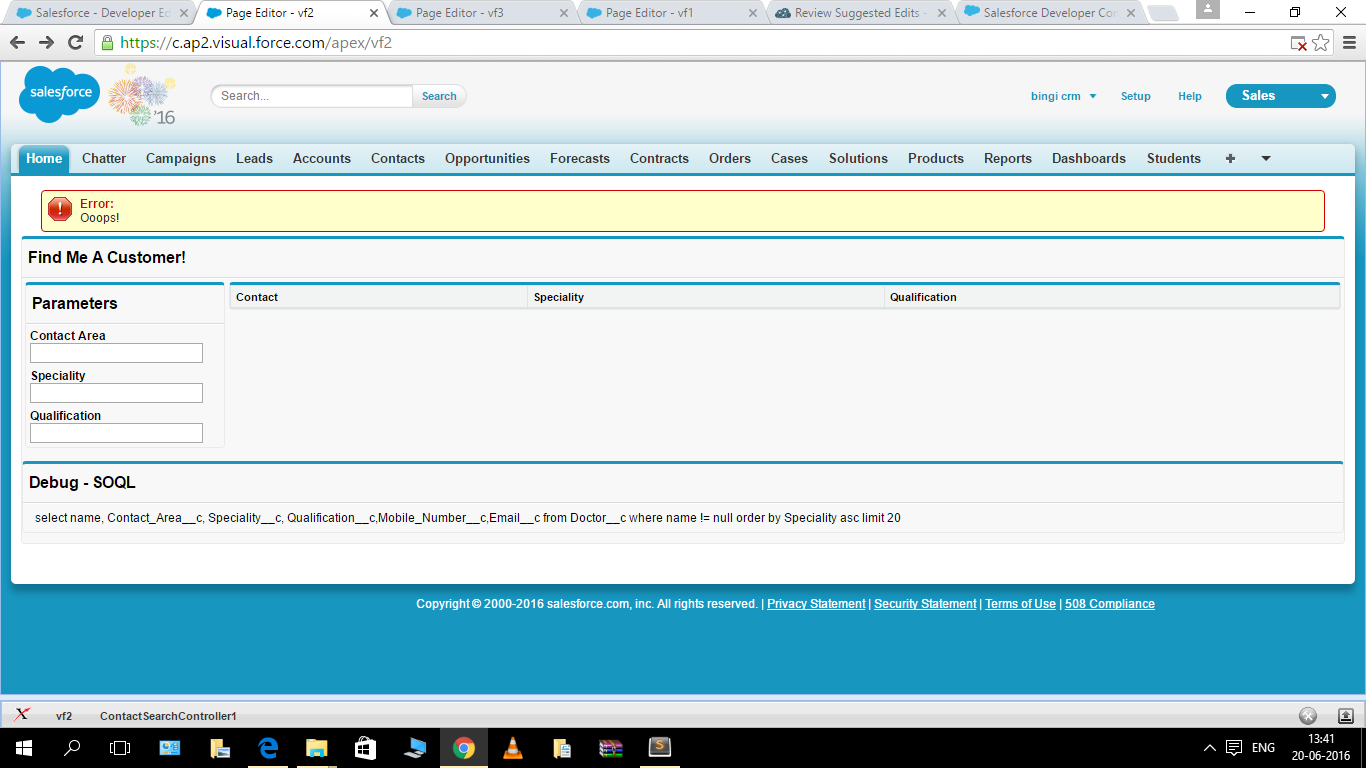Open File Explorer from the taskbar
Viewport: 1366px width, 768px height.
point(316,748)
